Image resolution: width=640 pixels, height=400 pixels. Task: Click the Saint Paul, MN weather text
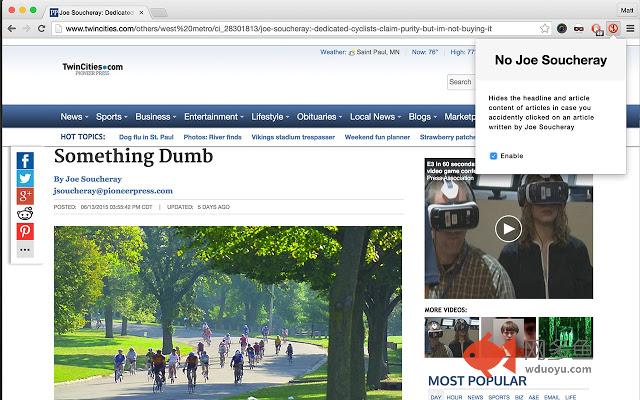click(x=378, y=52)
